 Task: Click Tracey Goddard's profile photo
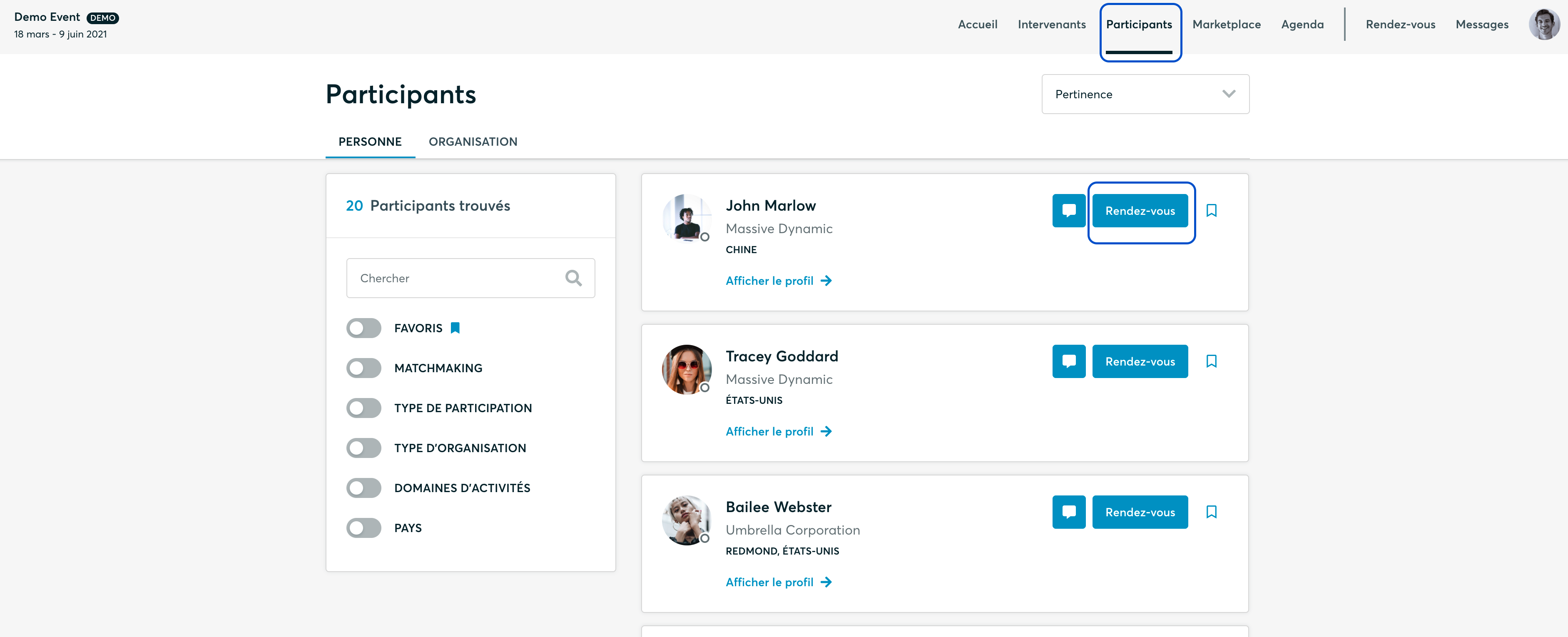[x=687, y=369]
